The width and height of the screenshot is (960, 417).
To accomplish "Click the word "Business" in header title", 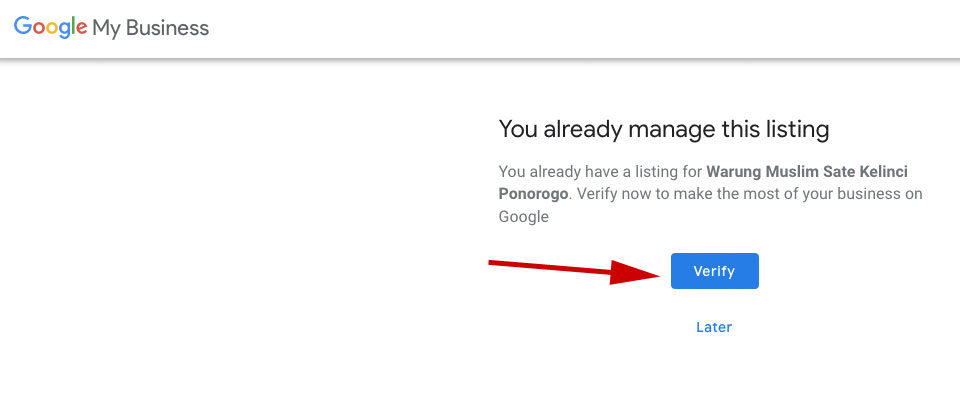I will [x=167, y=28].
